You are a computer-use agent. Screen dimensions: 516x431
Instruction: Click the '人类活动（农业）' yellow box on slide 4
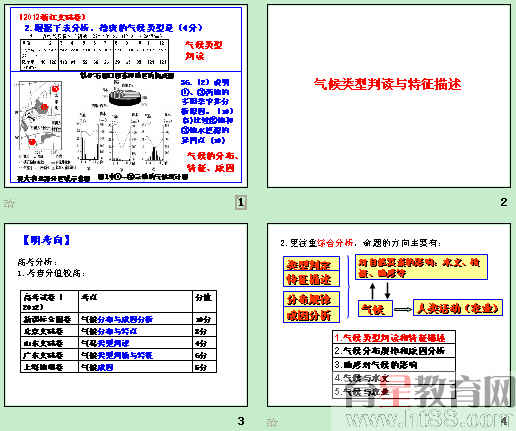pos(458,308)
